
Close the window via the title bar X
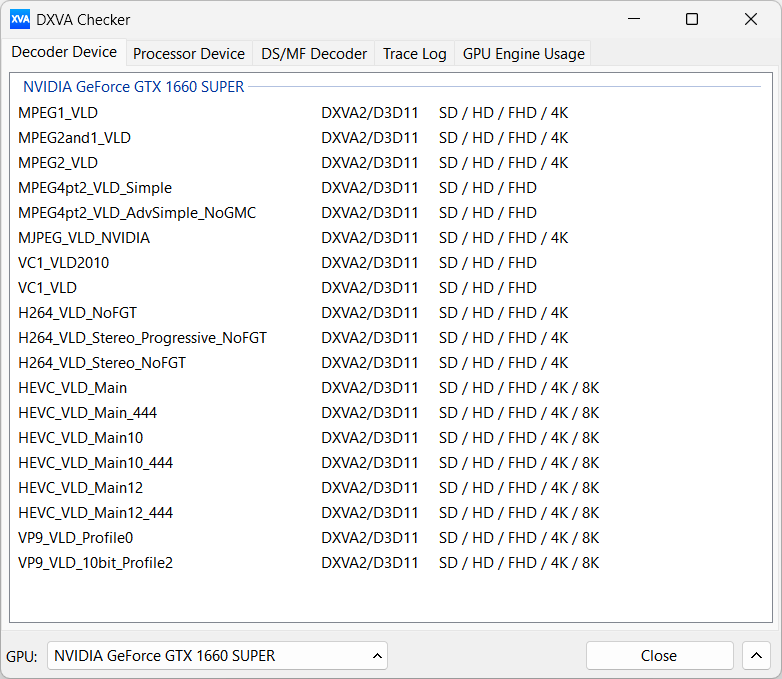pos(751,19)
